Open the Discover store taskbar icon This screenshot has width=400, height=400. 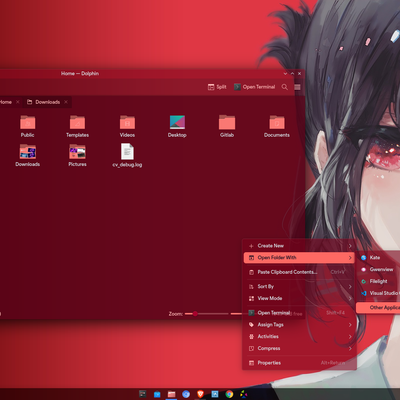157,394
